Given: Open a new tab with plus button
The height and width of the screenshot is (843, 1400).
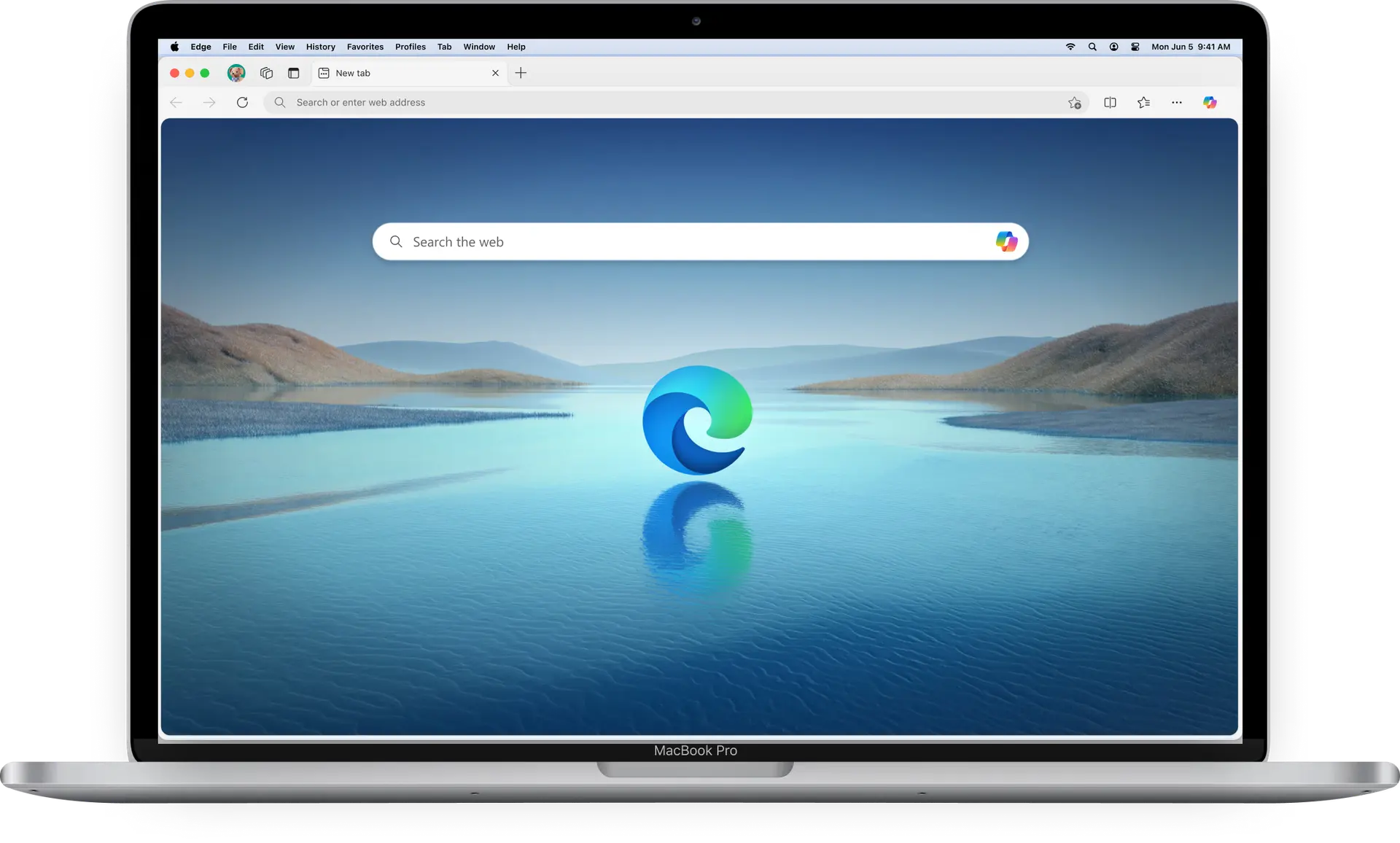Looking at the screenshot, I should (521, 73).
